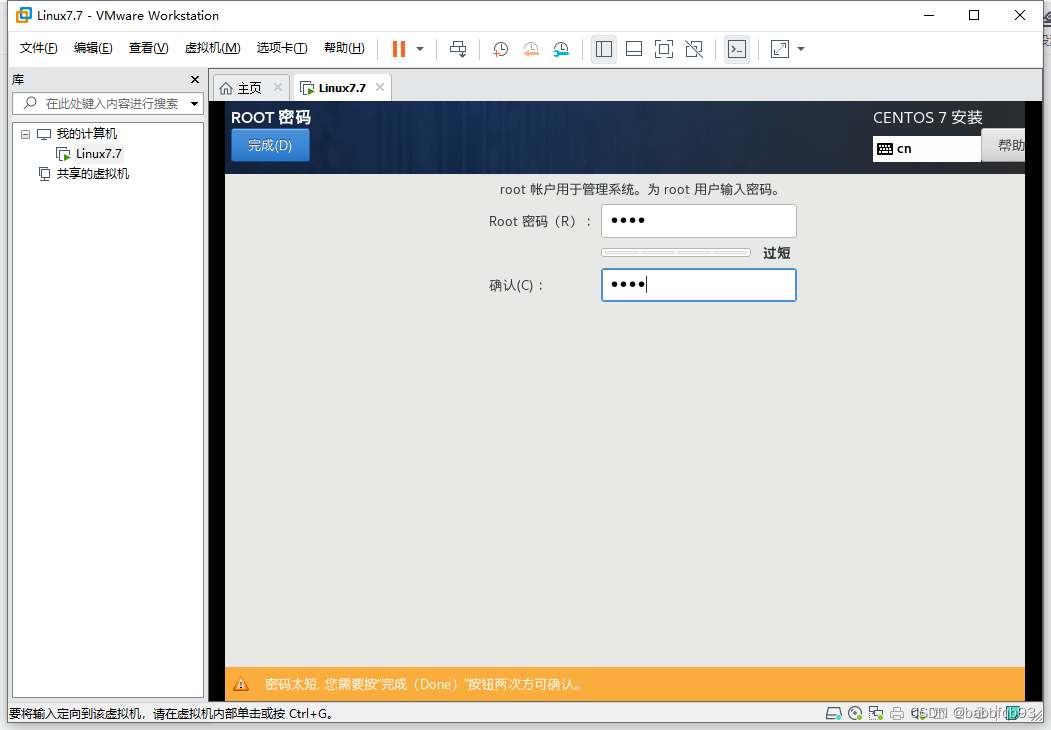Open the 文件(F) menu
Viewport: 1051px width, 730px height.
pyautogui.click(x=38, y=48)
